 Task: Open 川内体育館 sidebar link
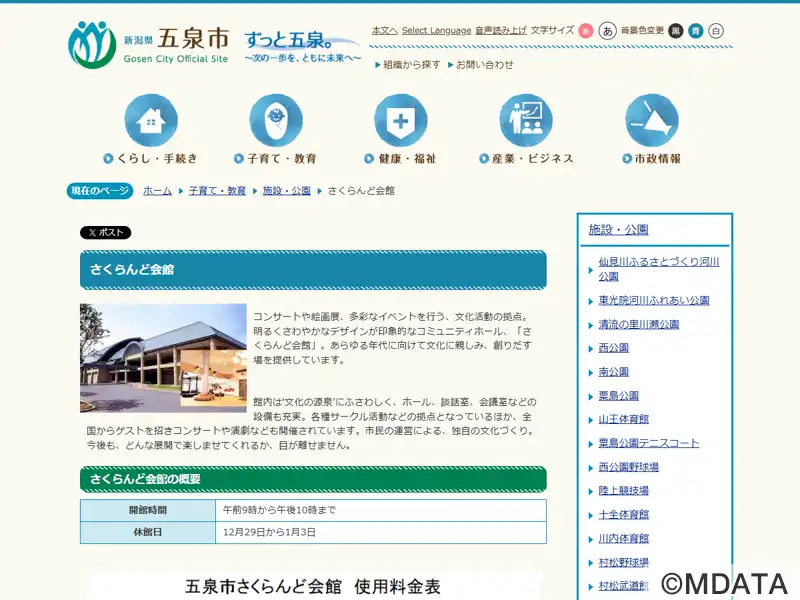[x=623, y=538]
